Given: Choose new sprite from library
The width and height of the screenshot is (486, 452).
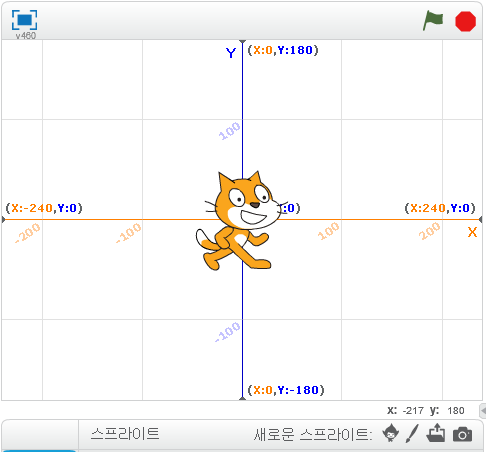Looking at the screenshot, I should pos(391,433).
